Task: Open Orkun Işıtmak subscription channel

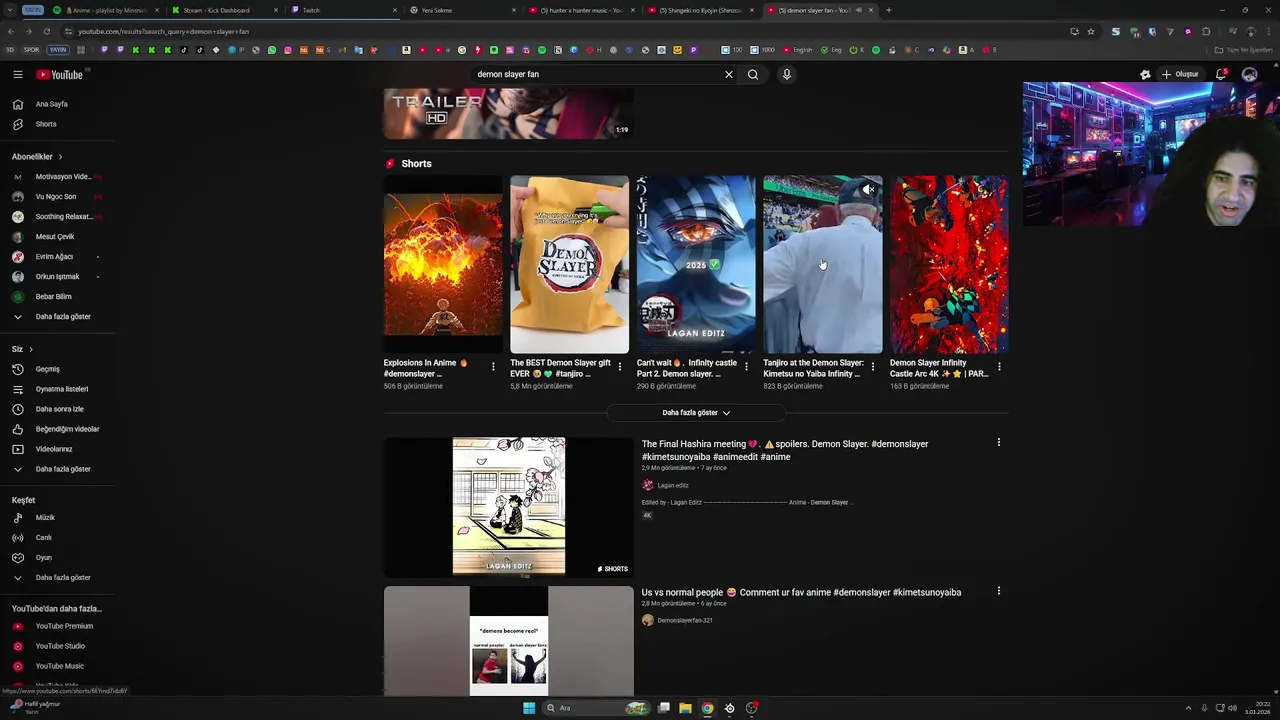Action: pyautogui.click(x=55, y=277)
